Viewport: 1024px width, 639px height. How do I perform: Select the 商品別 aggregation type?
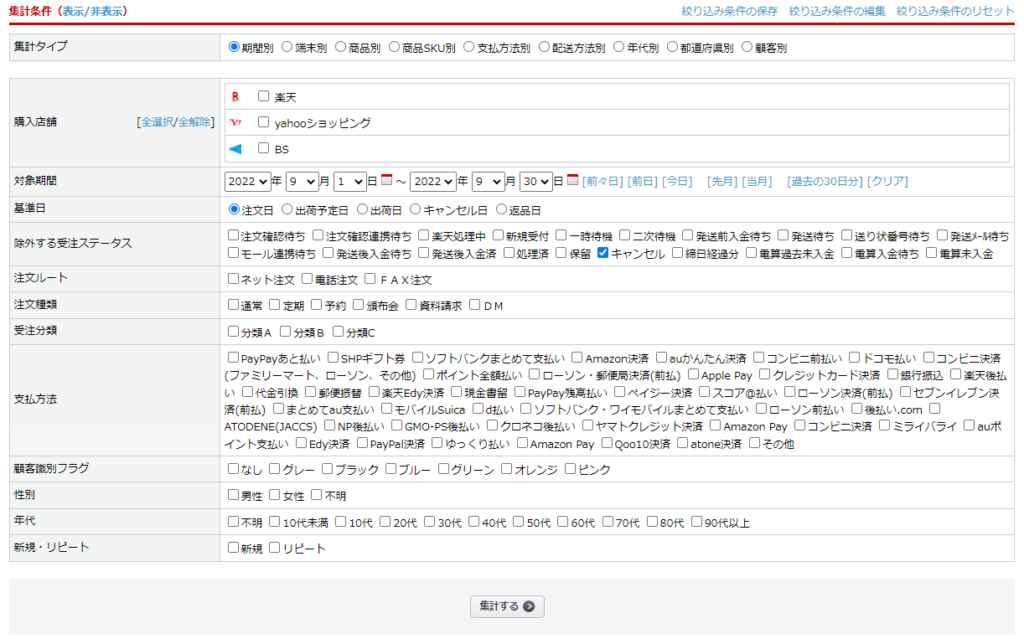tap(341, 47)
